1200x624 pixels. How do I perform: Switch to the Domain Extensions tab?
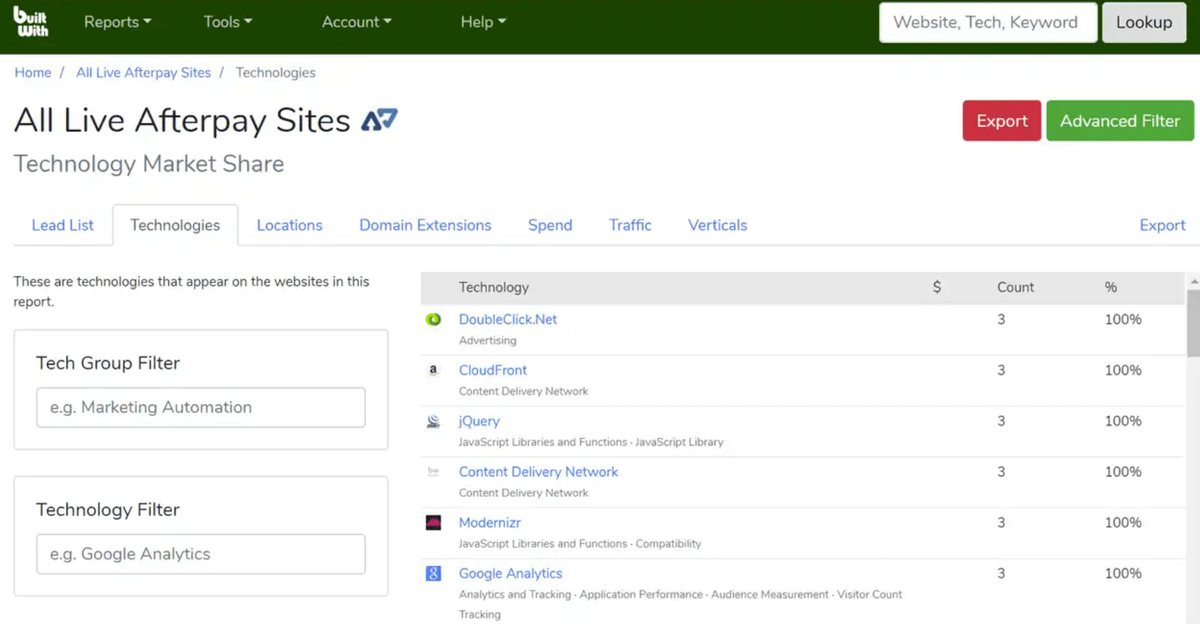click(425, 225)
